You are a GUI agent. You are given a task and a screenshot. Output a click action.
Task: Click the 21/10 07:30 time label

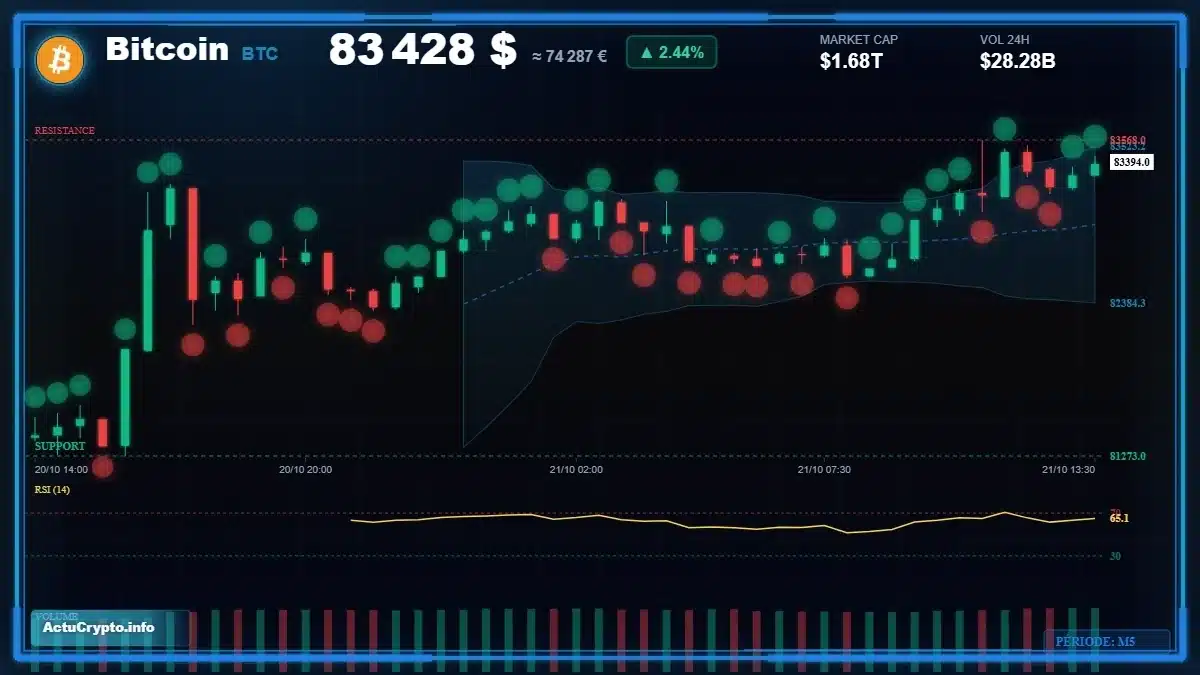tap(824, 469)
